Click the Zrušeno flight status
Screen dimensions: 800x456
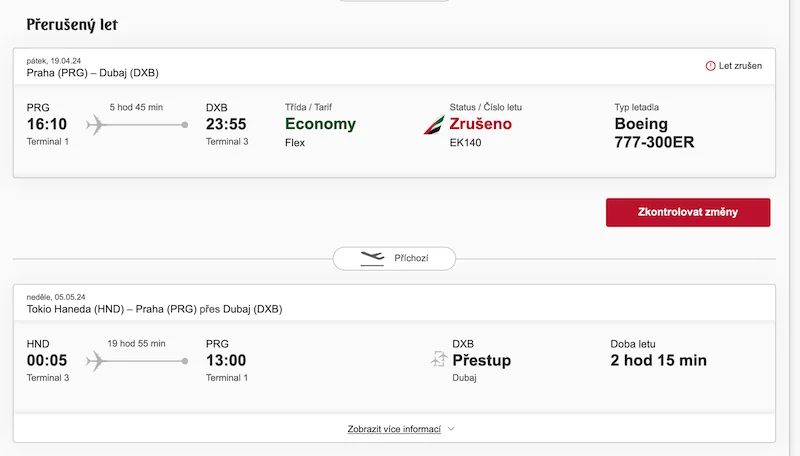coord(480,124)
